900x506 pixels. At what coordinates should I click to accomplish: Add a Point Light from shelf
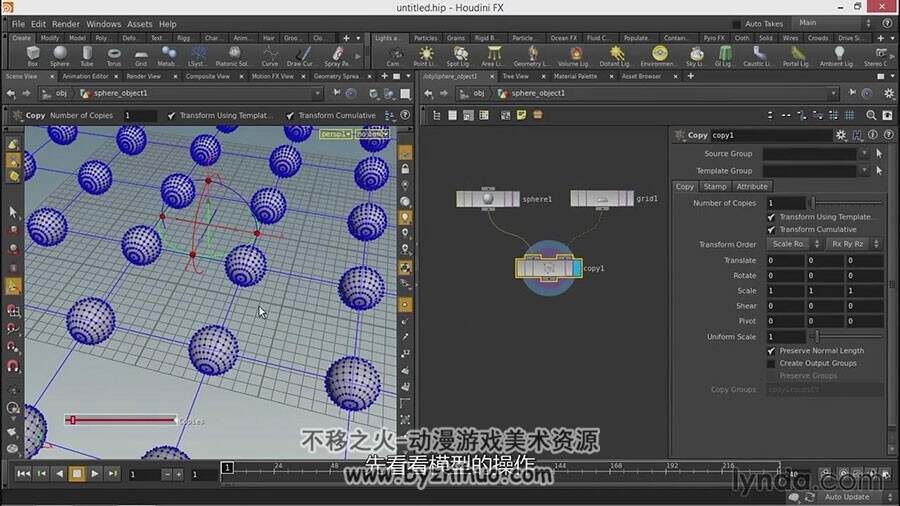425,56
